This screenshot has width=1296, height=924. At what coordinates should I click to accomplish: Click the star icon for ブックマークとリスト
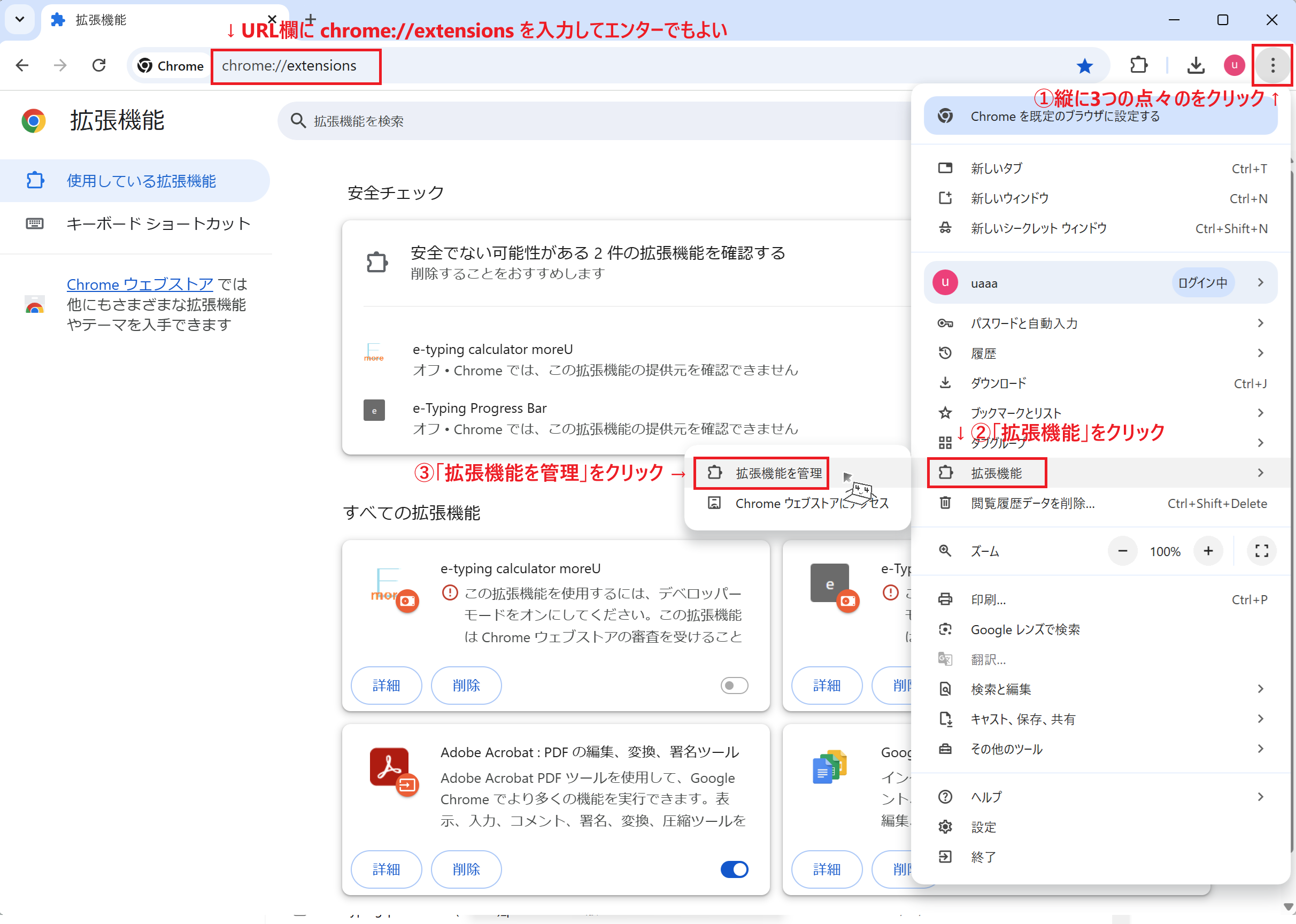tap(945, 413)
